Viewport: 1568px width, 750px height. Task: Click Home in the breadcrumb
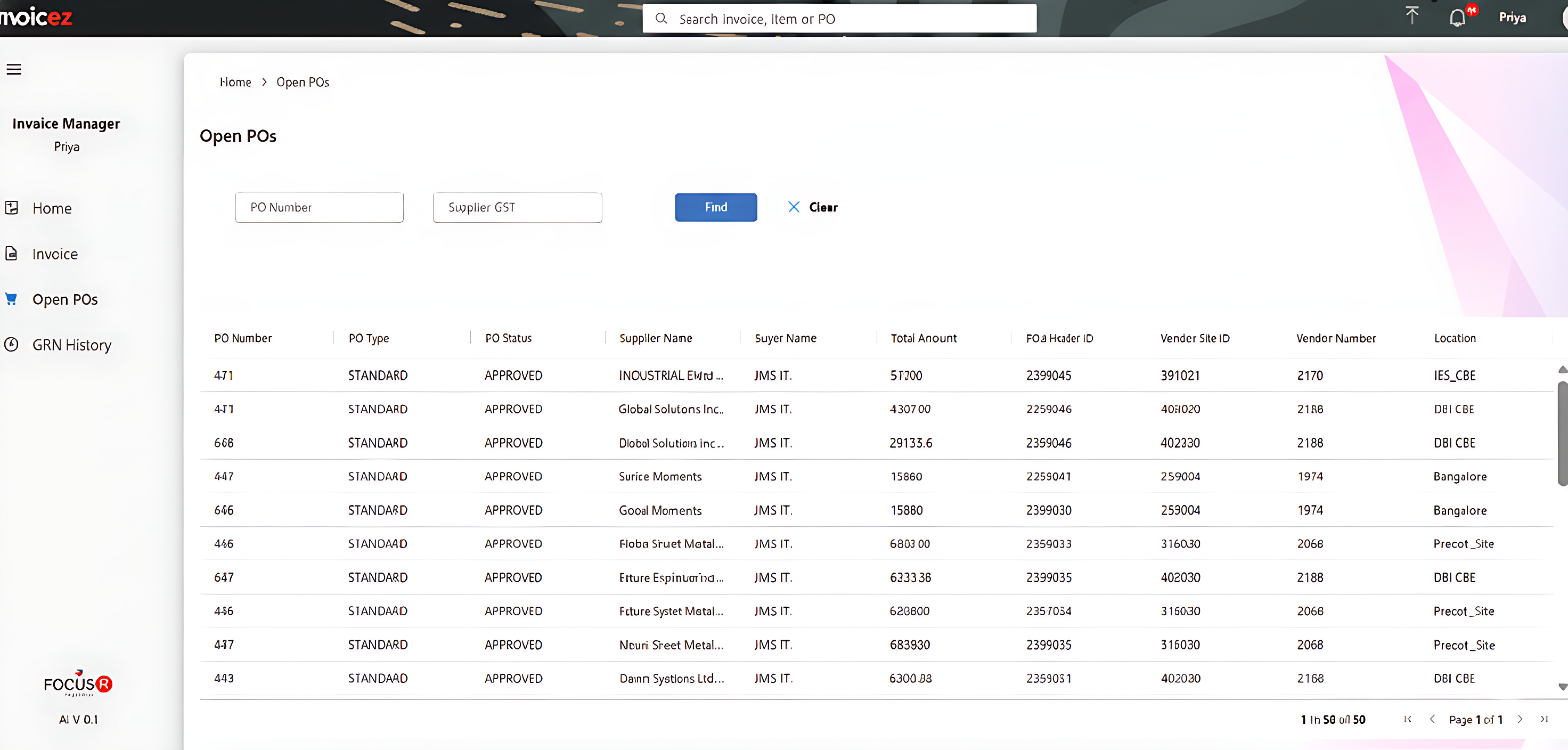[x=235, y=82]
